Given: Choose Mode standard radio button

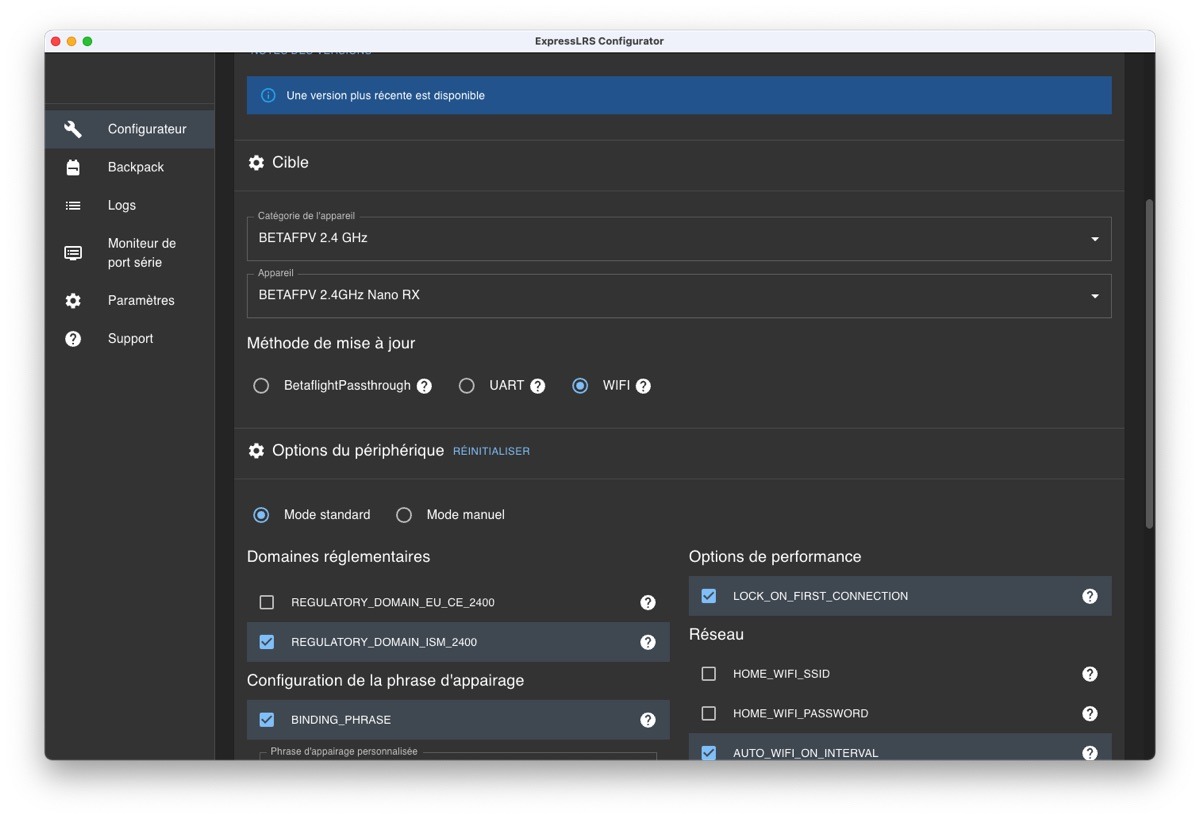Looking at the screenshot, I should [261, 515].
